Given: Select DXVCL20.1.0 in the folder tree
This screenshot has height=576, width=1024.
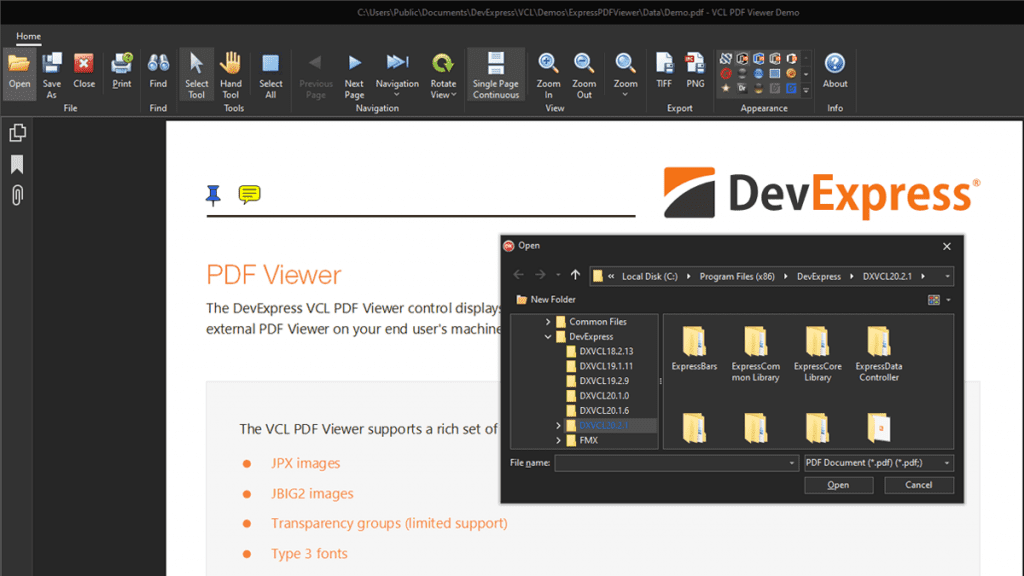Looking at the screenshot, I should pyautogui.click(x=604, y=395).
